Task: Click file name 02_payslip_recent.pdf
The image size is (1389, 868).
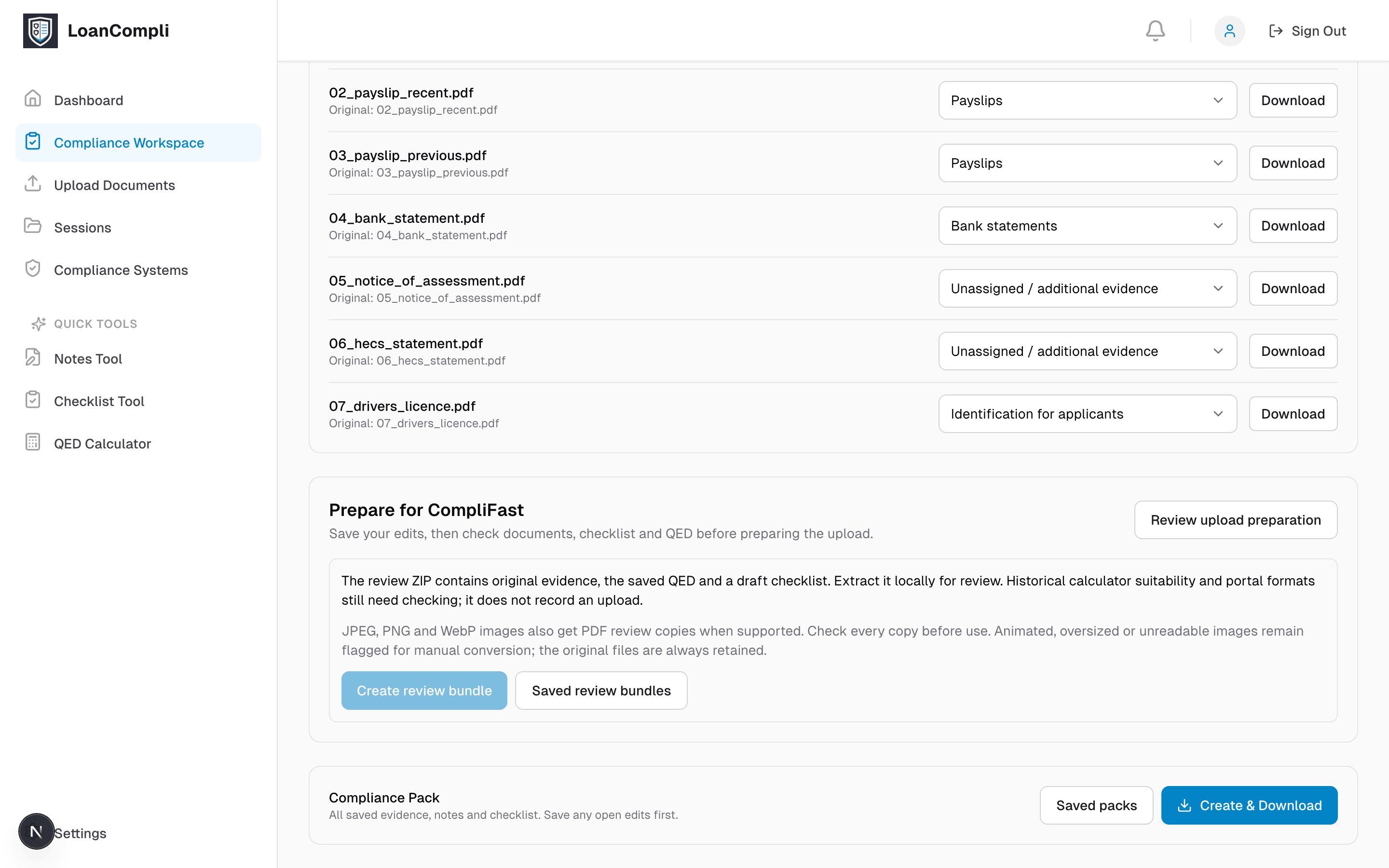Action: click(x=401, y=93)
